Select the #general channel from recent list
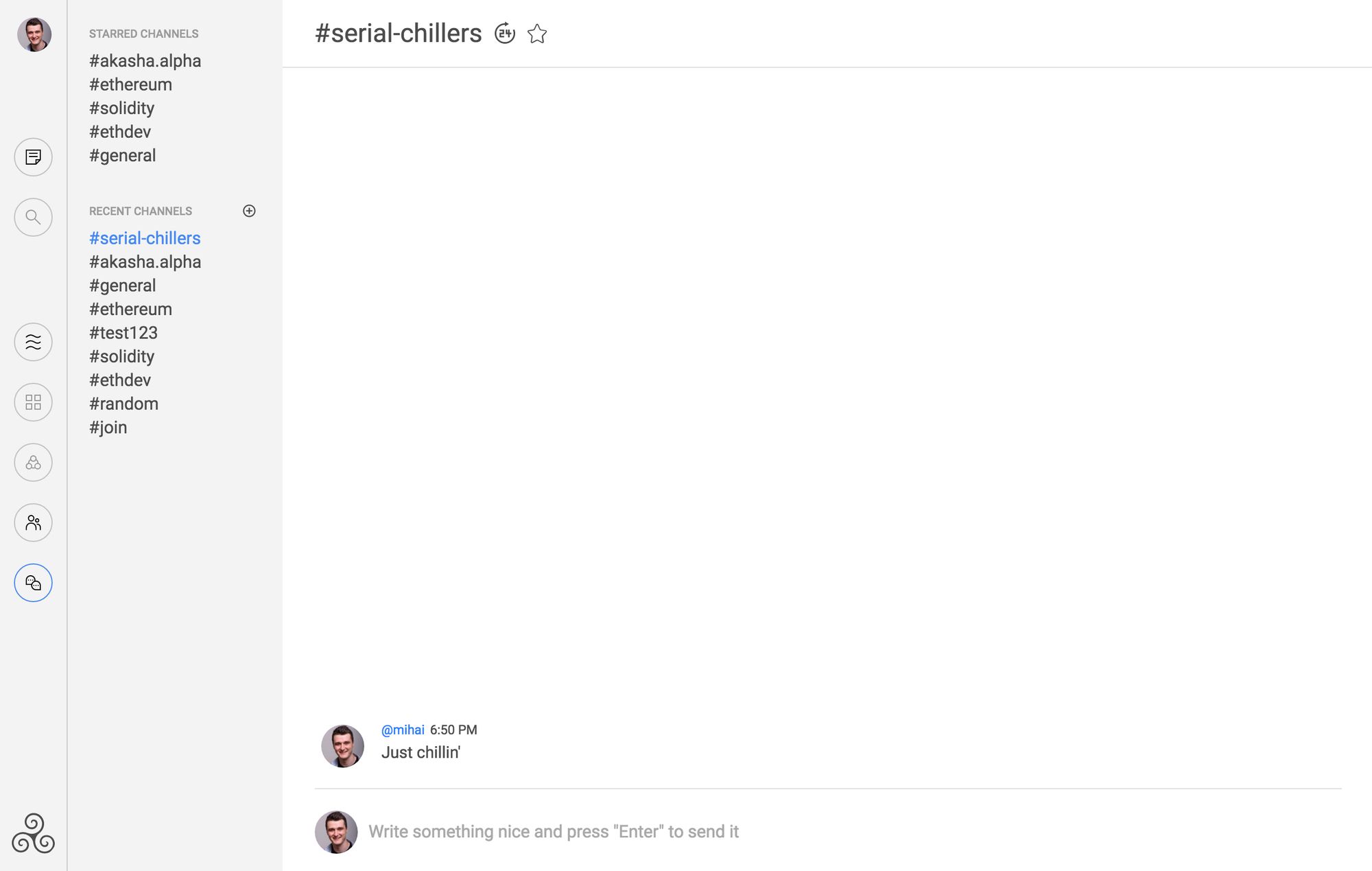Screen dimensions: 1372x871 121,285
